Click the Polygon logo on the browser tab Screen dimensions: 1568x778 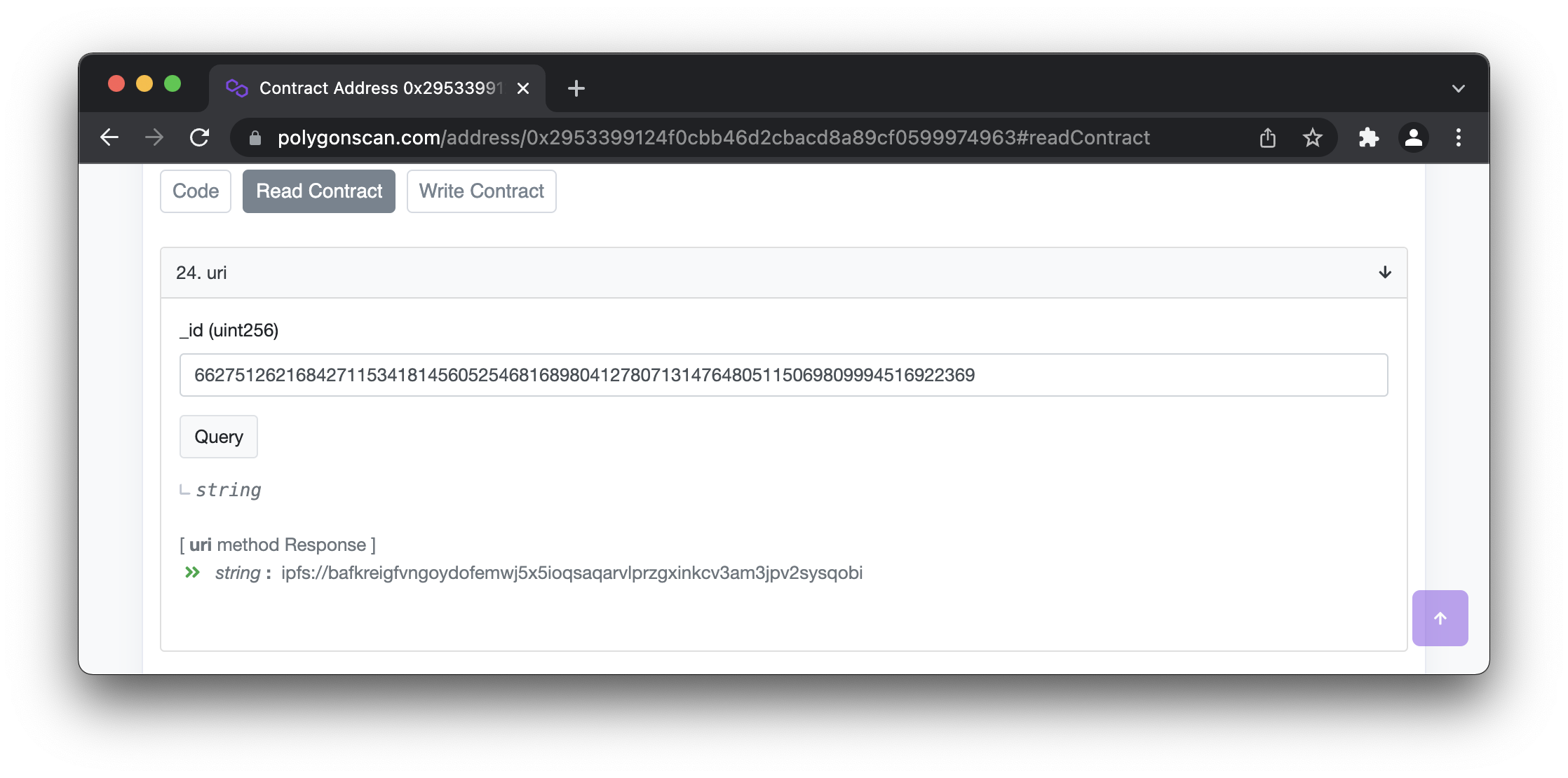click(x=236, y=88)
